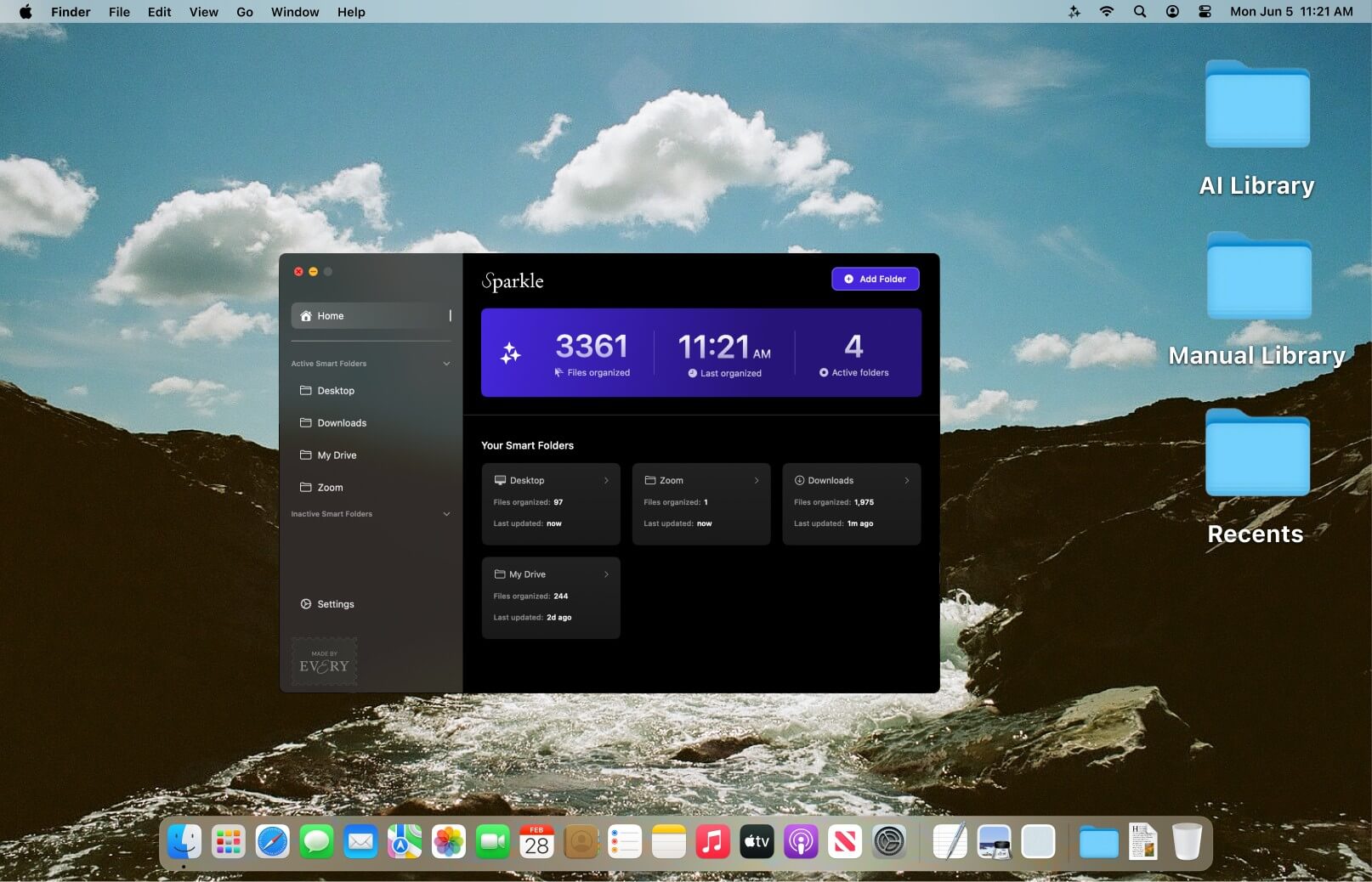
Task: Open the AI Library desktop folder
Action: [x=1256, y=106]
